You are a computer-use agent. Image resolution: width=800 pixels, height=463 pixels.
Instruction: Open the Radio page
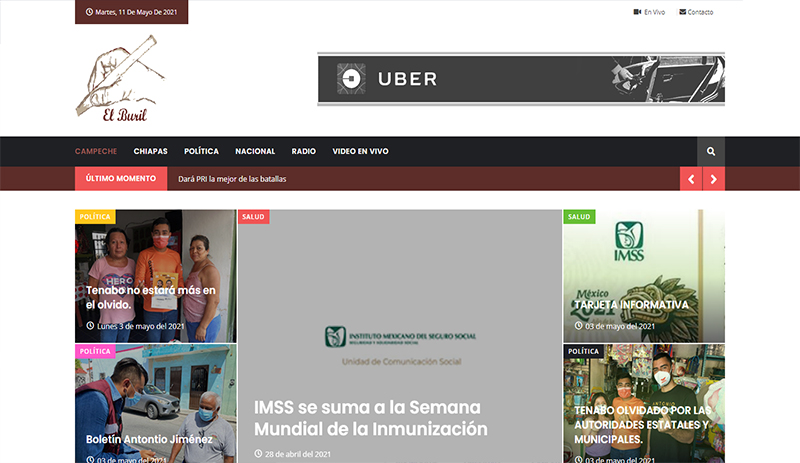(304, 151)
